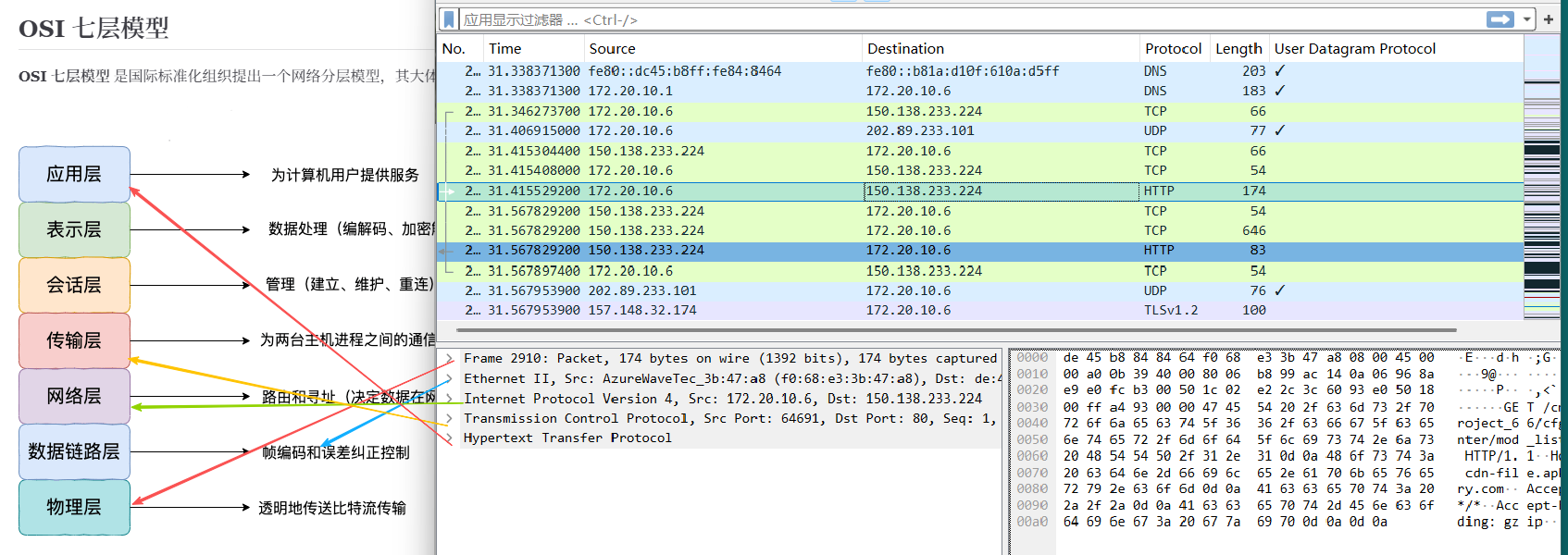Click destination 202.89.233.101 cell
1568x555 pixels.
[920, 130]
